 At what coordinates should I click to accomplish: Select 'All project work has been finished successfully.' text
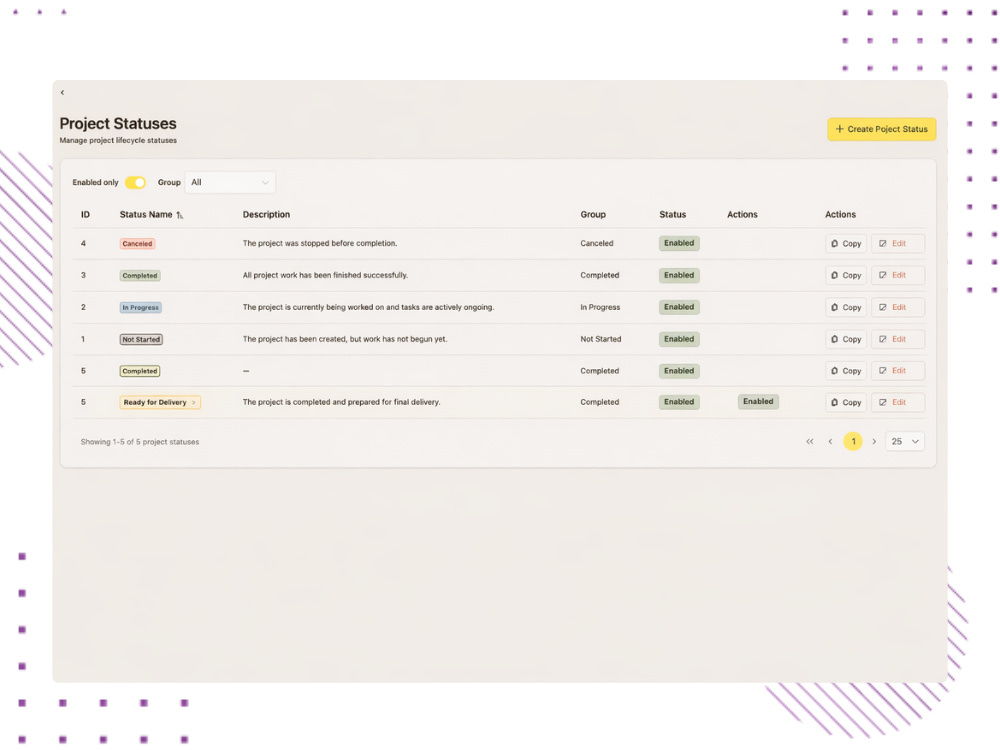(x=325, y=276)
